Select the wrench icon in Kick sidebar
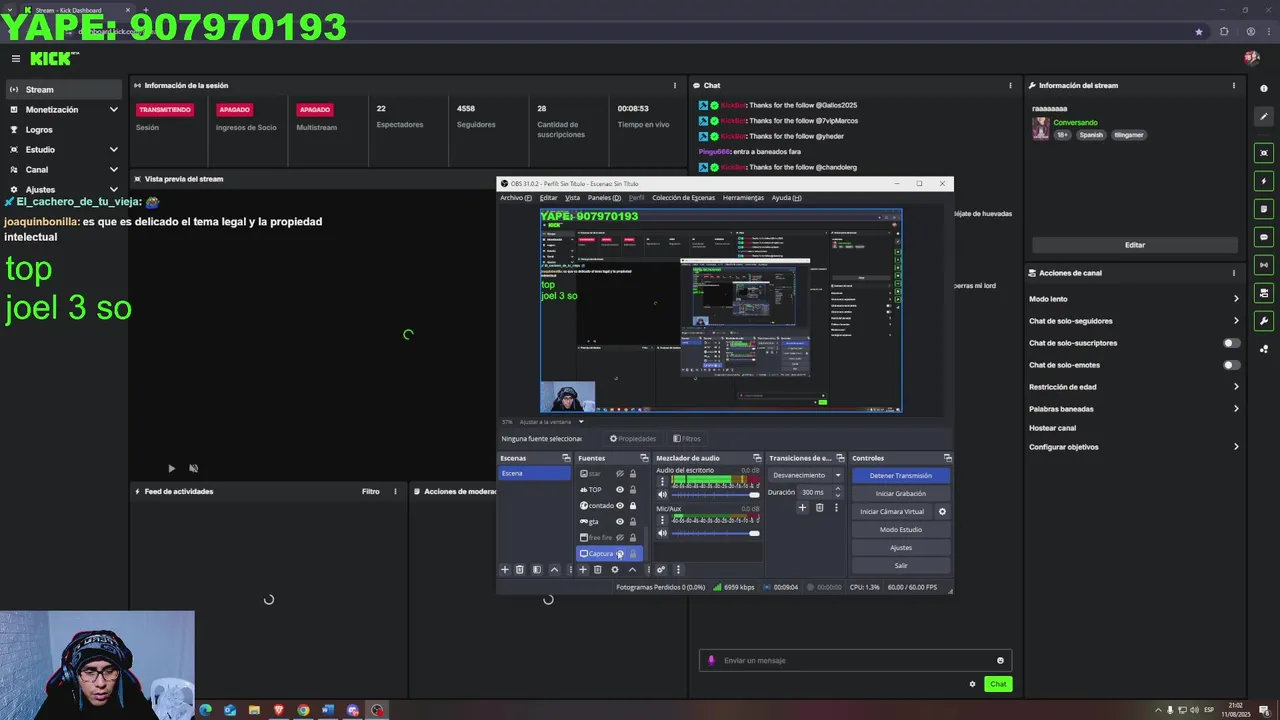1280x720 pixels. (x=1264, y=321)
